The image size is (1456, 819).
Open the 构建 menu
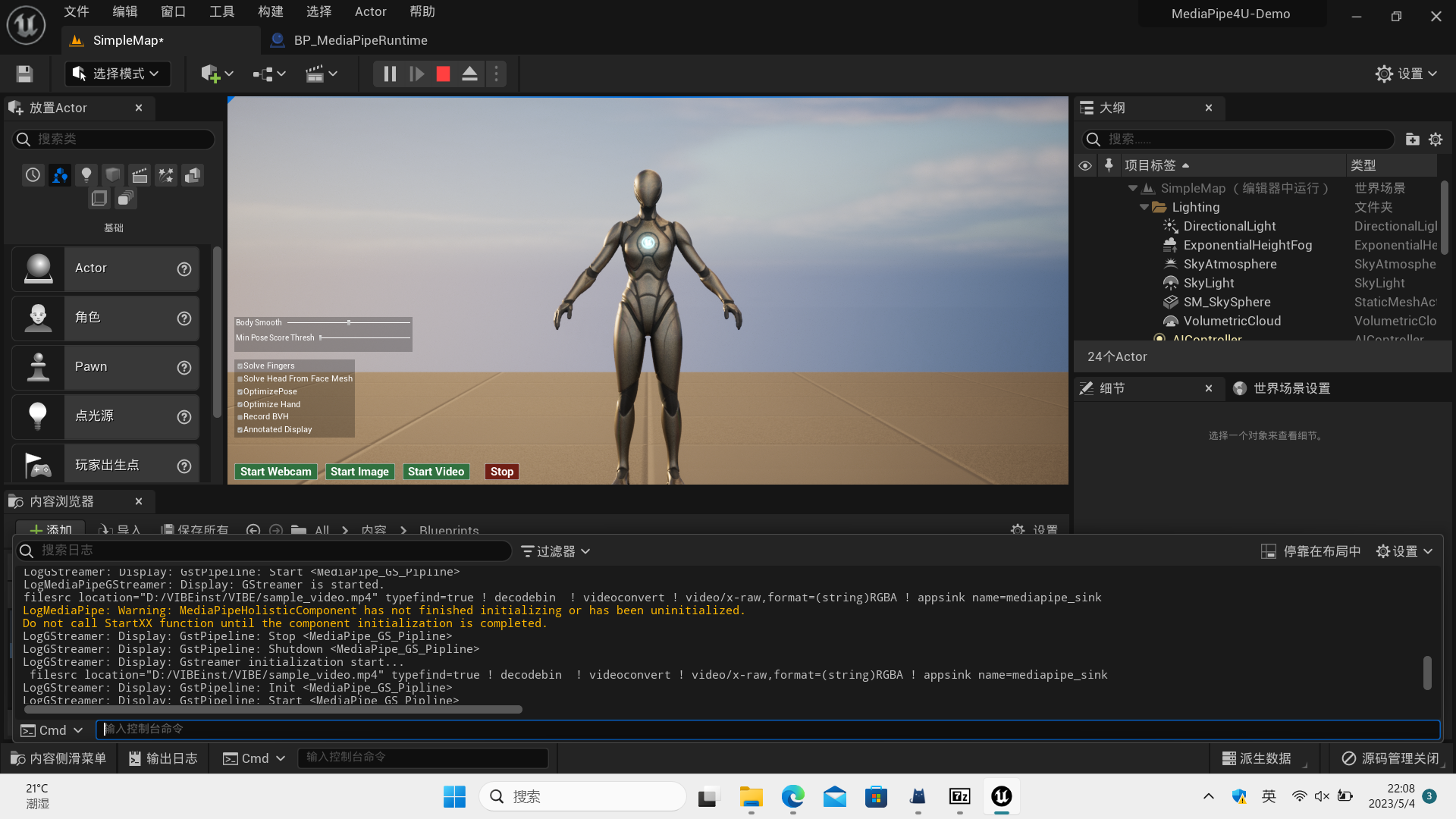pos(270,11)
